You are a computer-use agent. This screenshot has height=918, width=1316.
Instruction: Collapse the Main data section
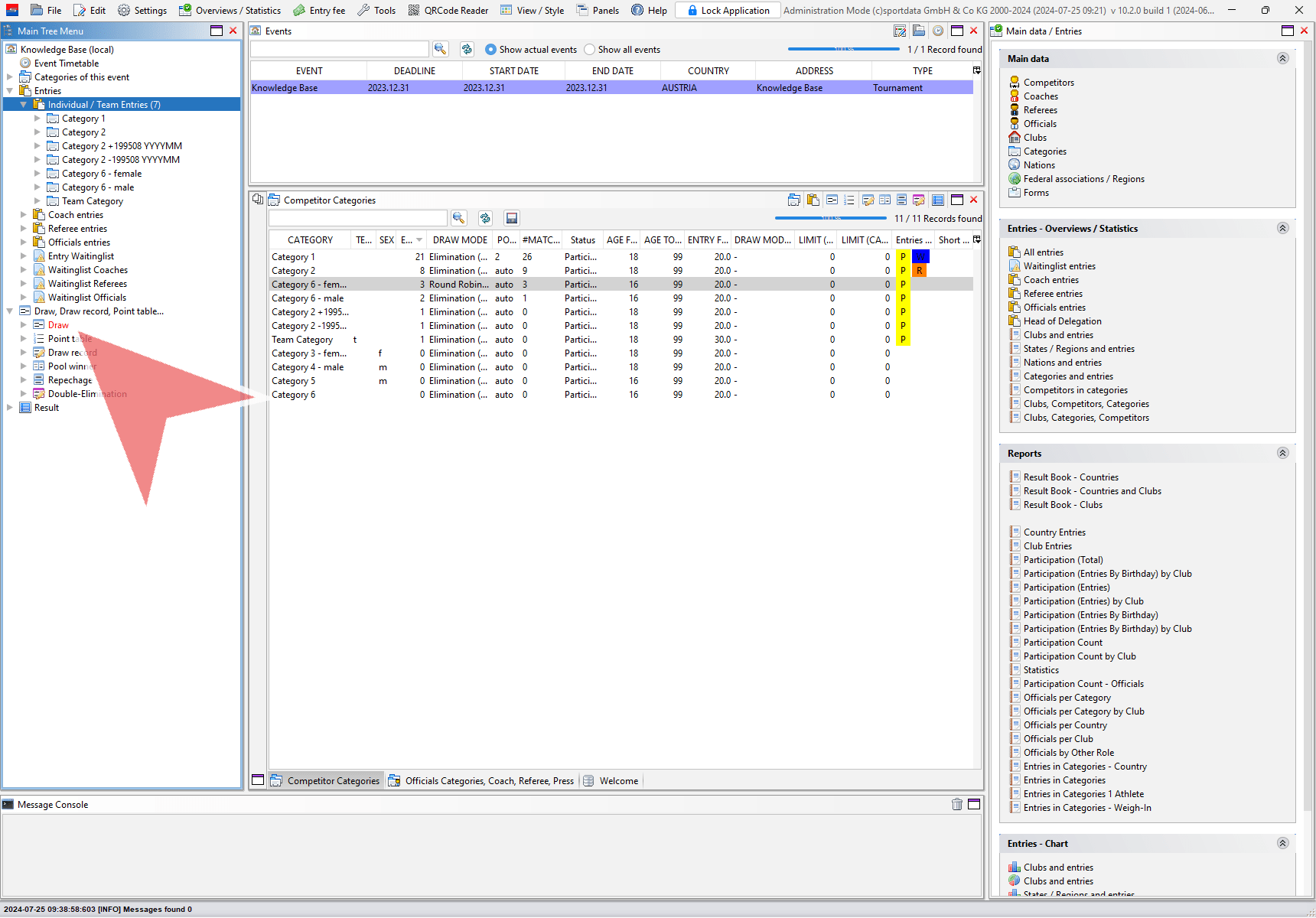coord(1282,58)
